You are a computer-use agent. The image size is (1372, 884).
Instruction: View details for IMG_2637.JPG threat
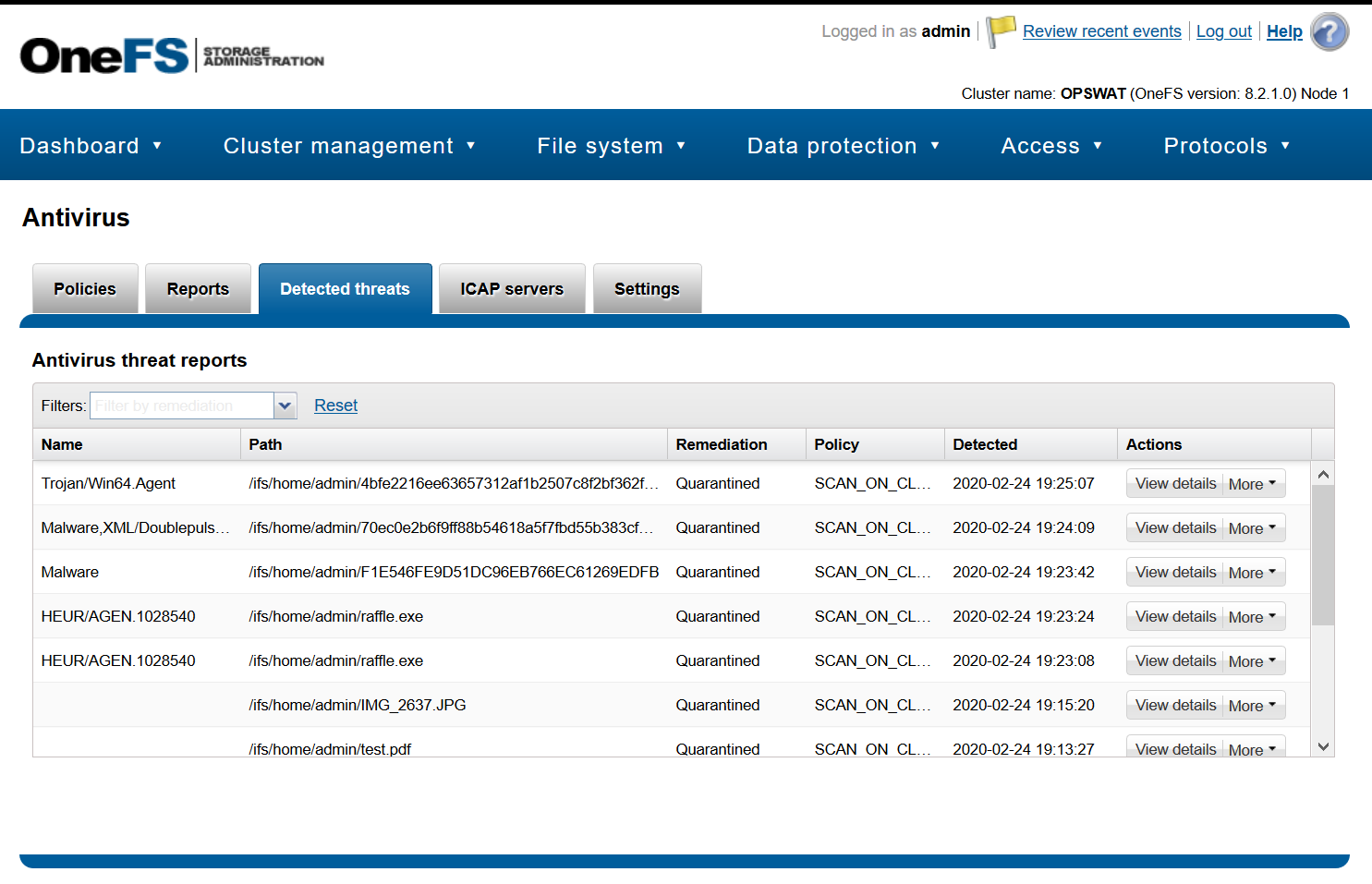(1175, 705)
